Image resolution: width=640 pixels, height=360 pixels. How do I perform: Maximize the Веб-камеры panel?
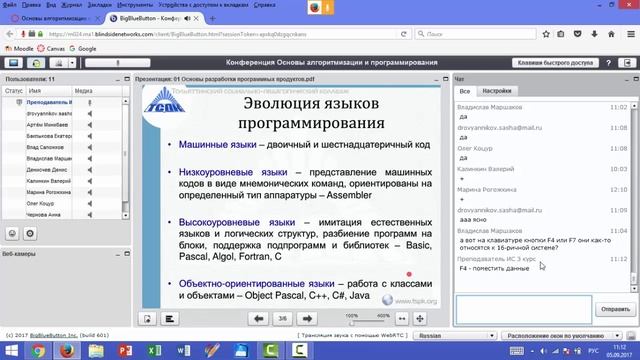point(127,254)
